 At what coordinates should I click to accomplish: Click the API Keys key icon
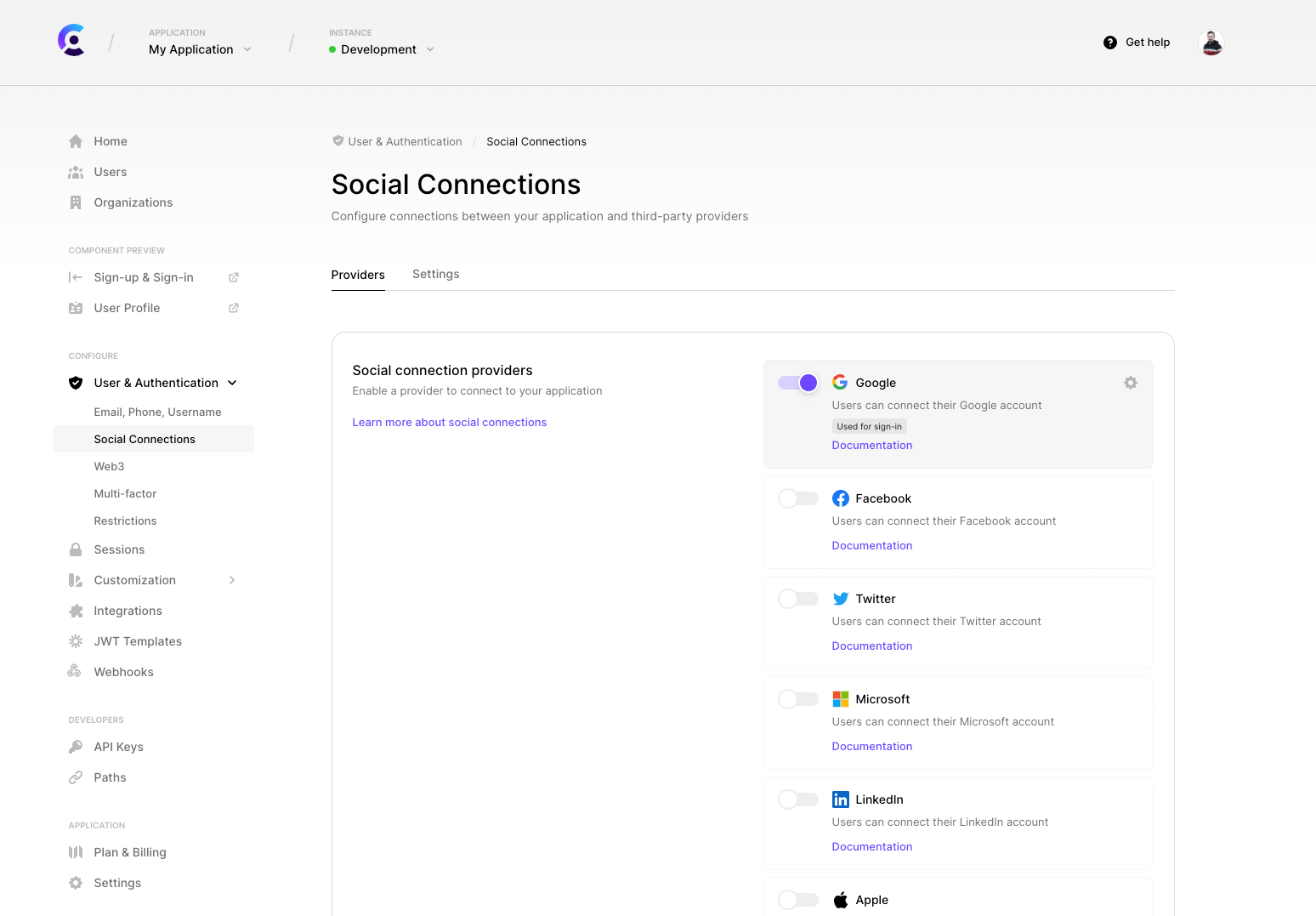[76, 747]
